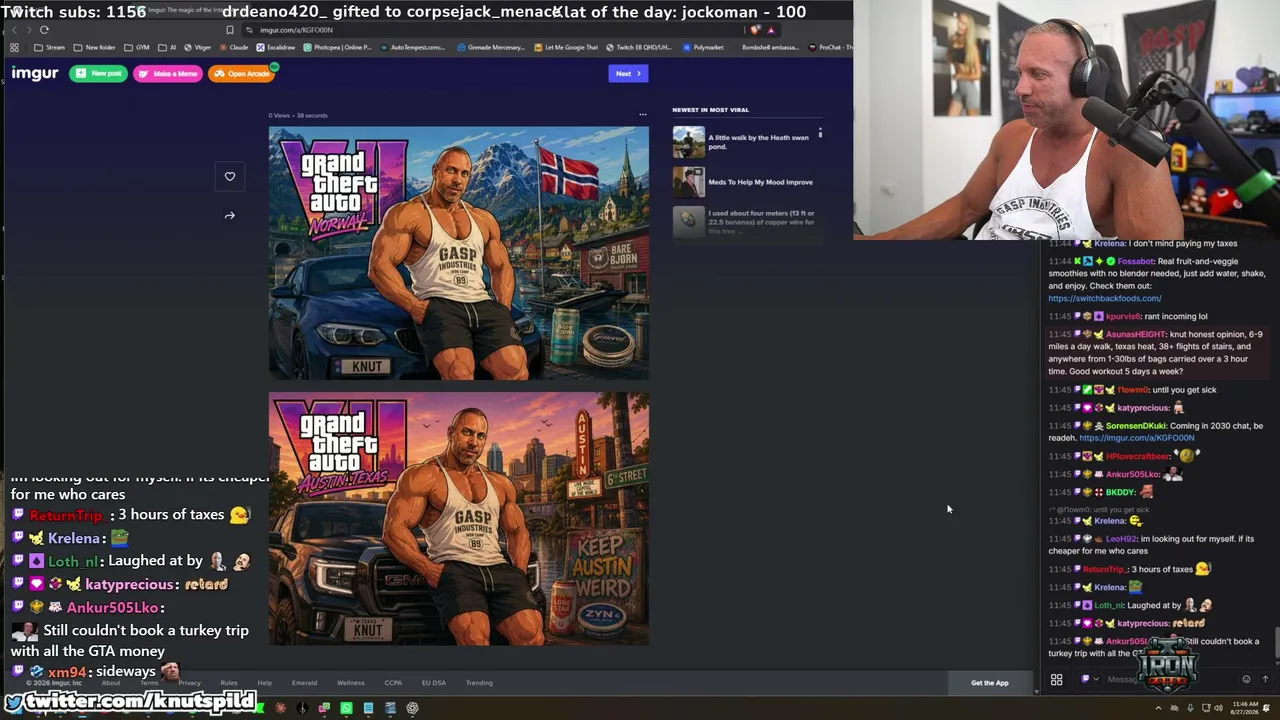Open the New folder bookmark folder
Viewport: 1280px width, 720px height.
coord(95,47)
